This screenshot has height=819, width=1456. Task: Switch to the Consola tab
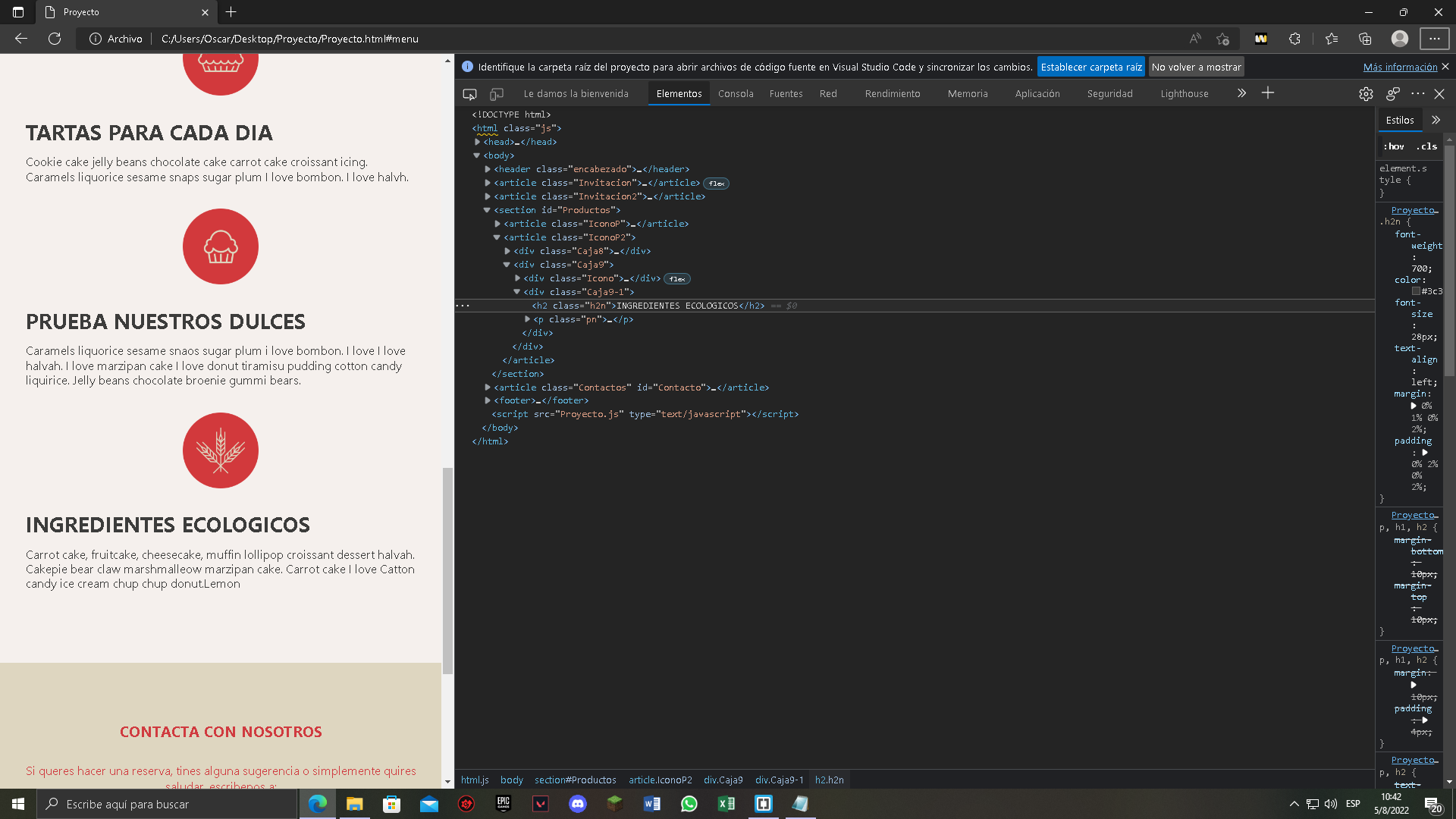pyautogui.click(x=735, y=94)
